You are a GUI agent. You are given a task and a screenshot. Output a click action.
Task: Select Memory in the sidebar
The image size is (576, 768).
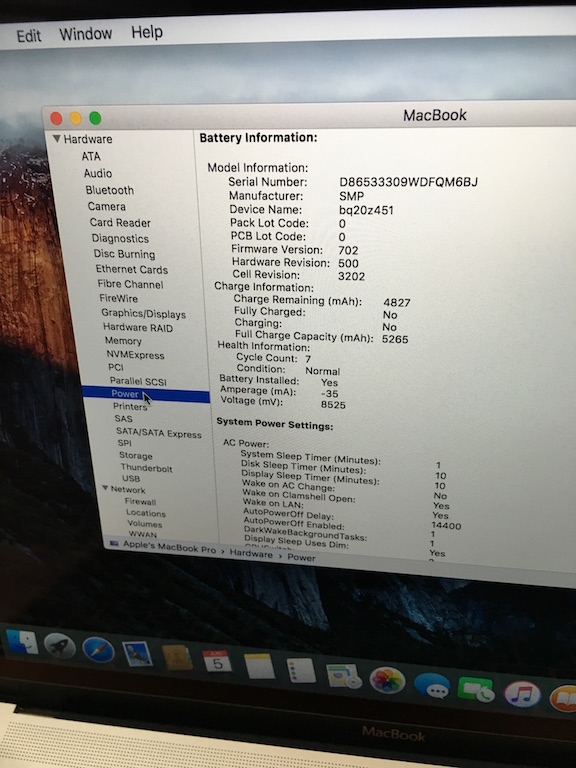(123, 341)
